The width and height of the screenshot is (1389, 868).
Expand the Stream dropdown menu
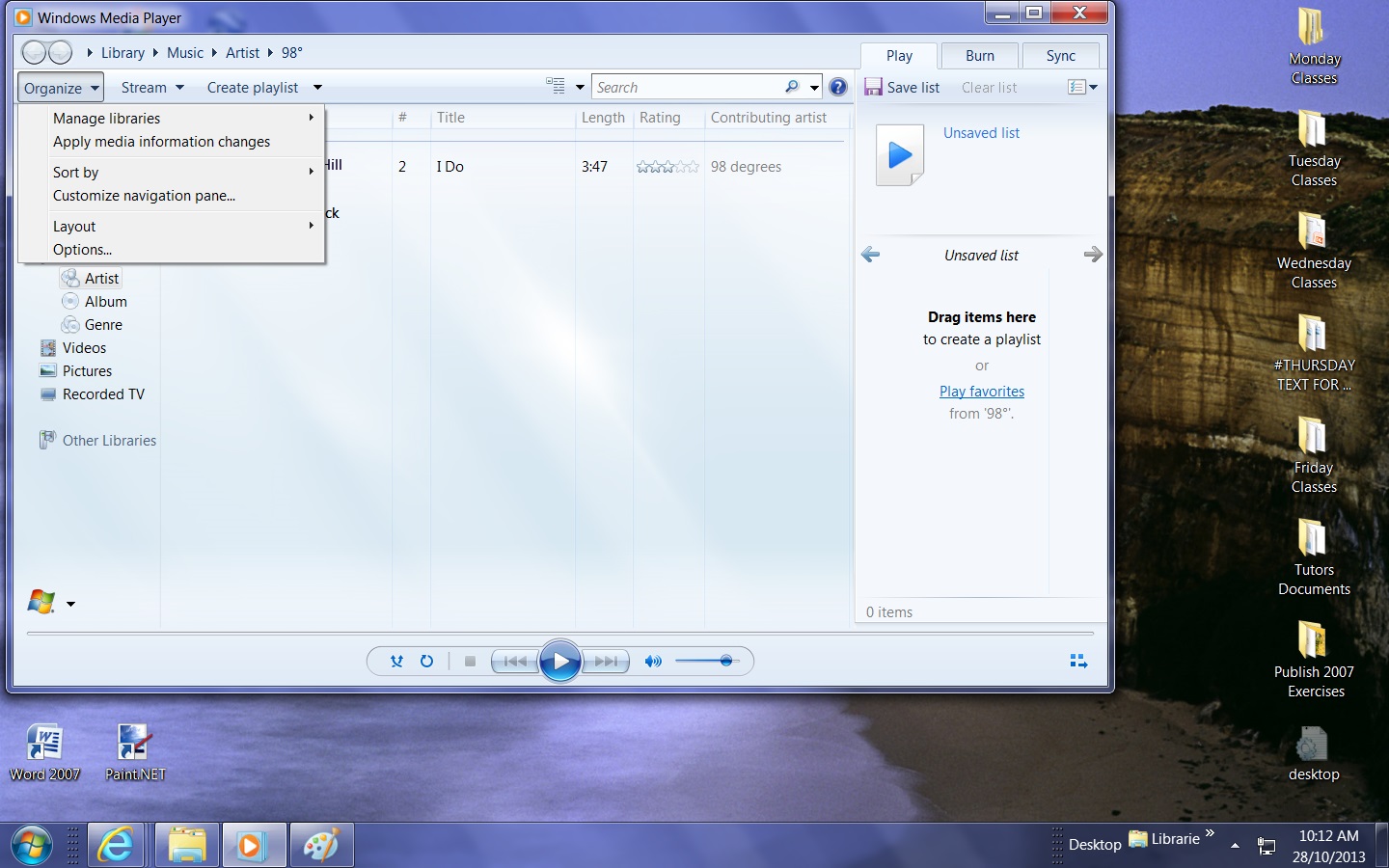click(152, 88)
